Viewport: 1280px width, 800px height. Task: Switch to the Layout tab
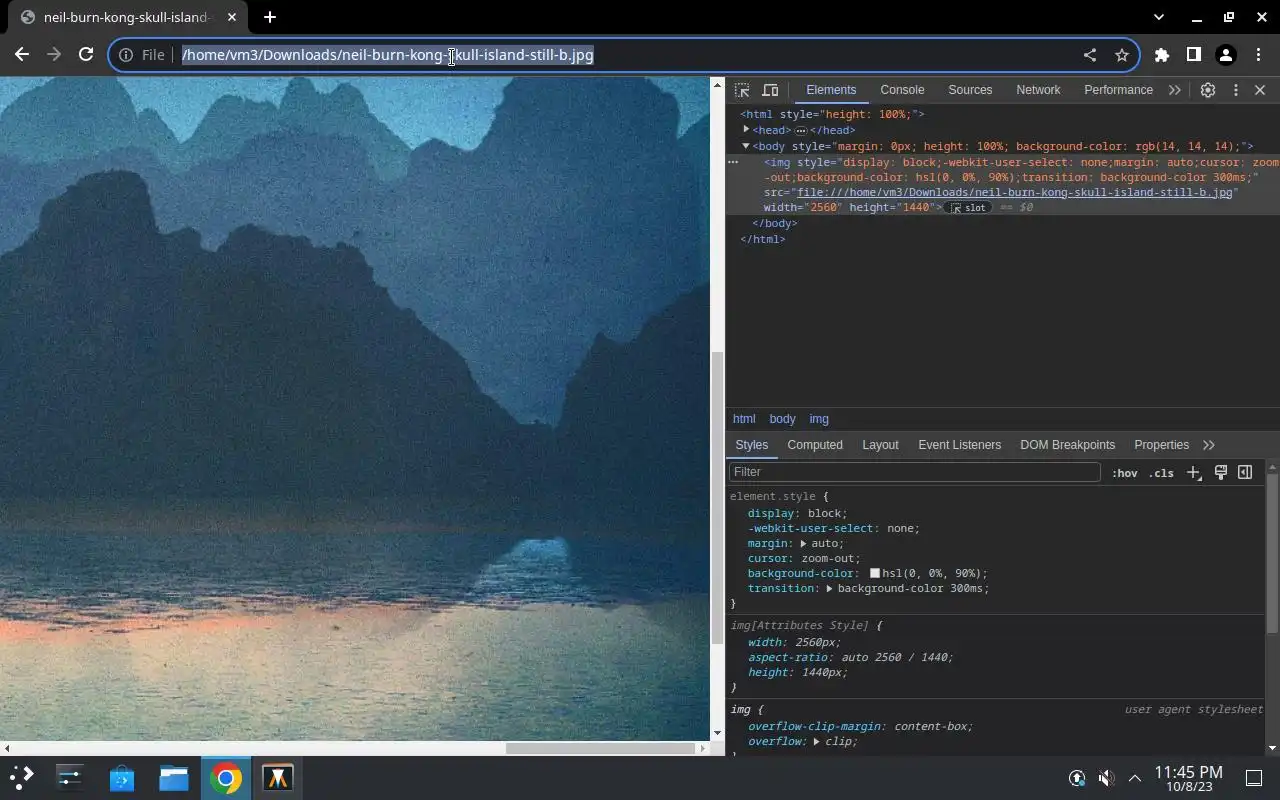(x=880, y=445)
